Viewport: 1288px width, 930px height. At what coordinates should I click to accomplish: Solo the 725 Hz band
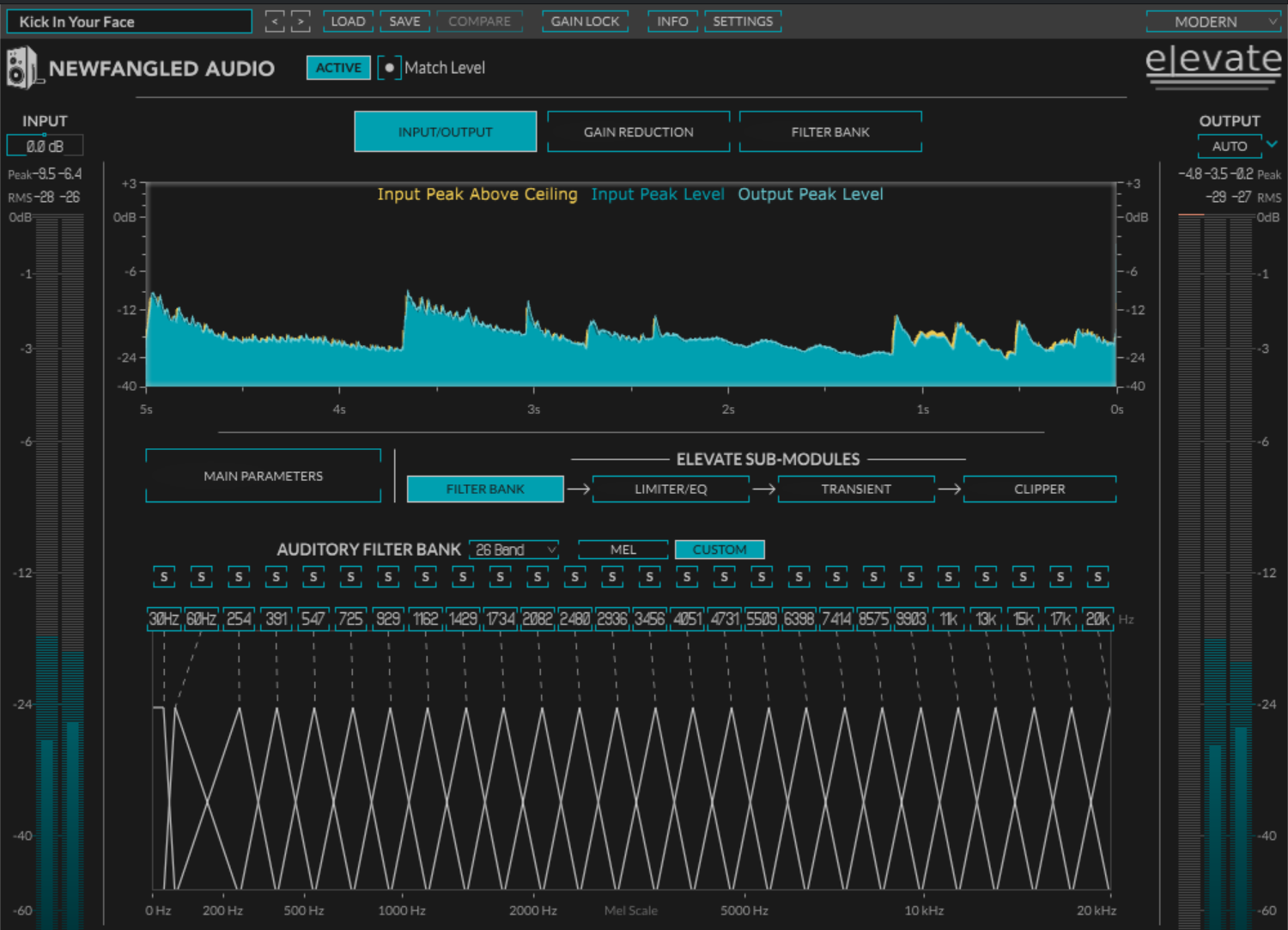[350, 577]
